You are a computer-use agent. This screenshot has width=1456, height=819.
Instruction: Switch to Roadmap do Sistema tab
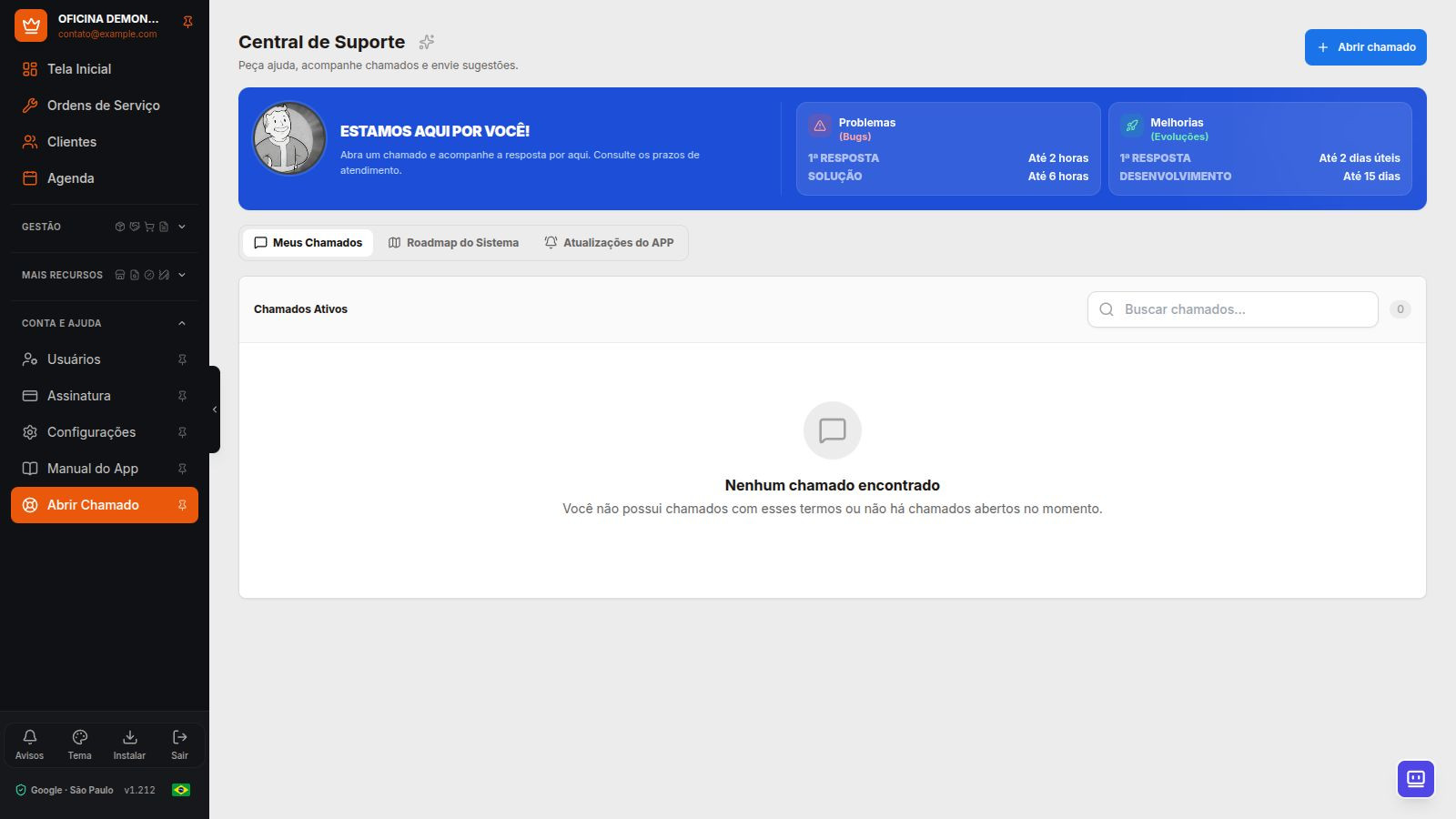(x=453, y=243)
